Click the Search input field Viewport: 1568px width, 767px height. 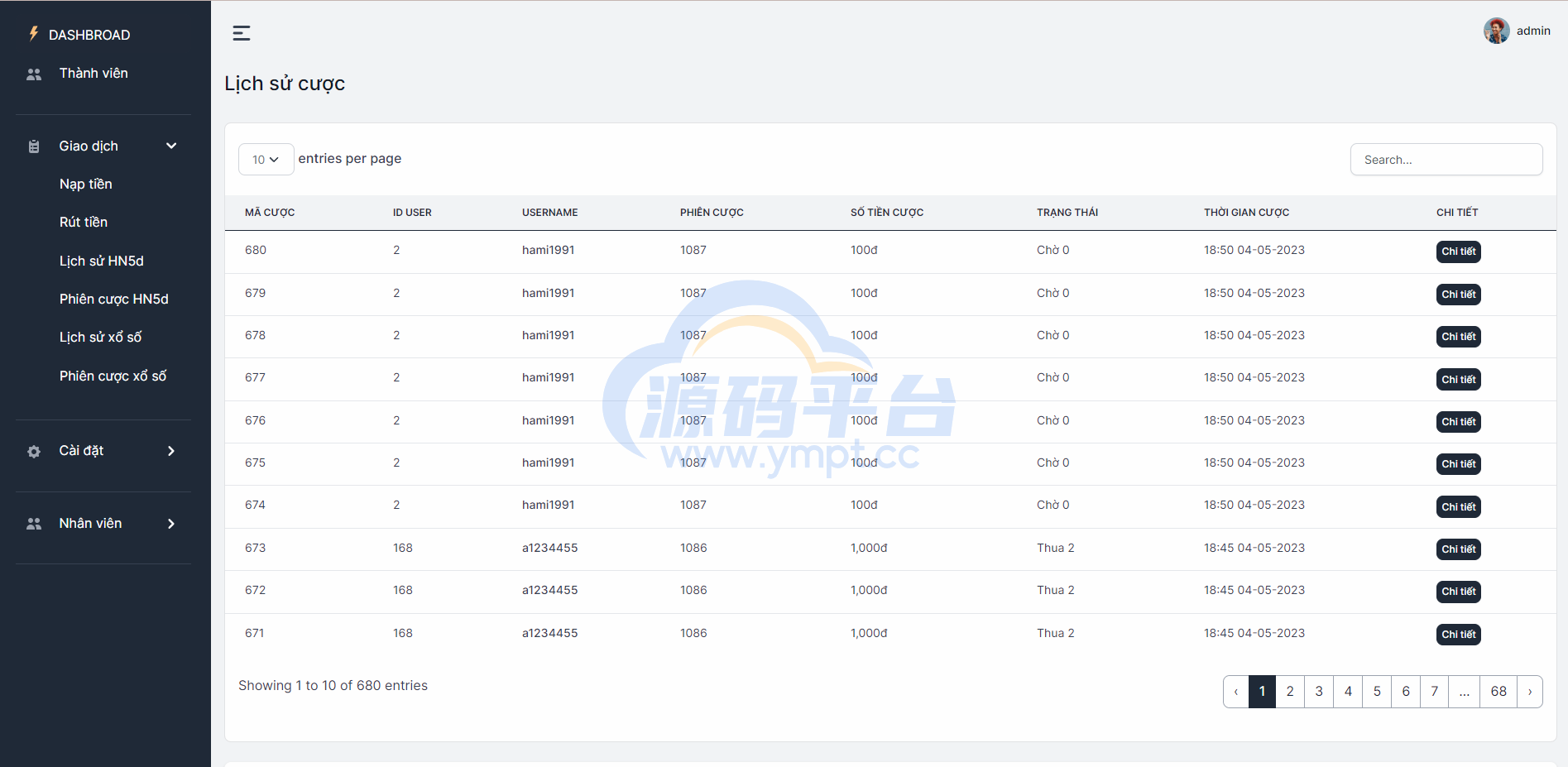[1446, 159]
